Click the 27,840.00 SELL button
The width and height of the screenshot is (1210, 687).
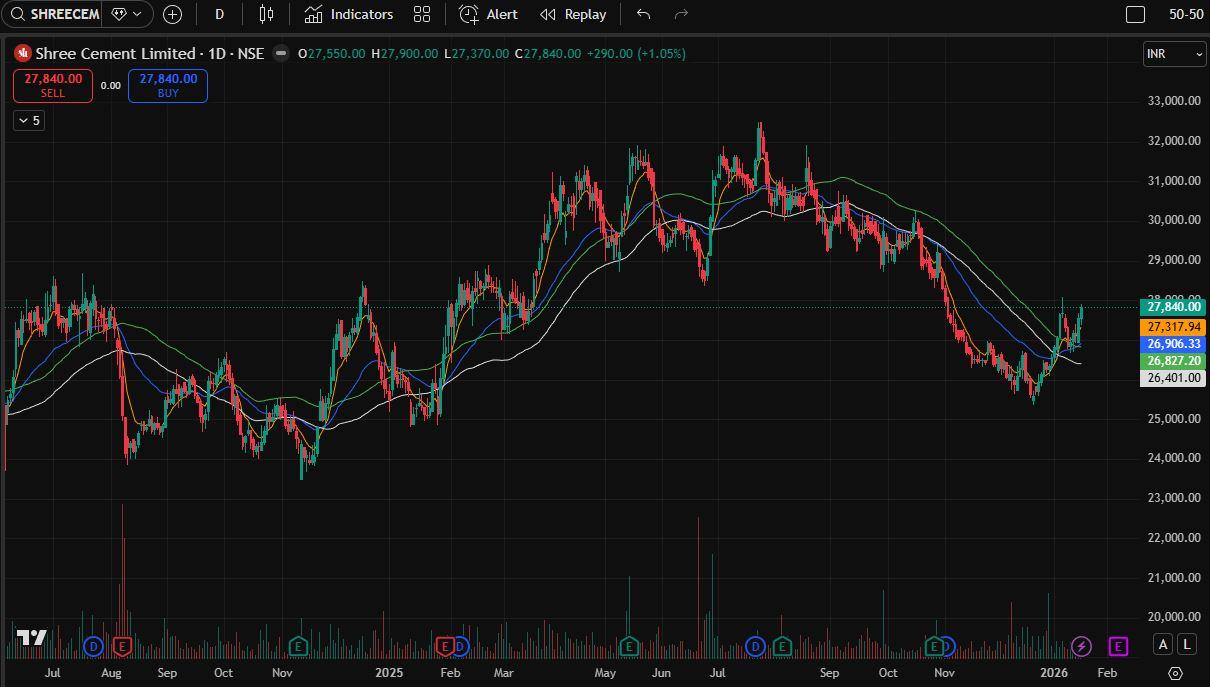53,85
